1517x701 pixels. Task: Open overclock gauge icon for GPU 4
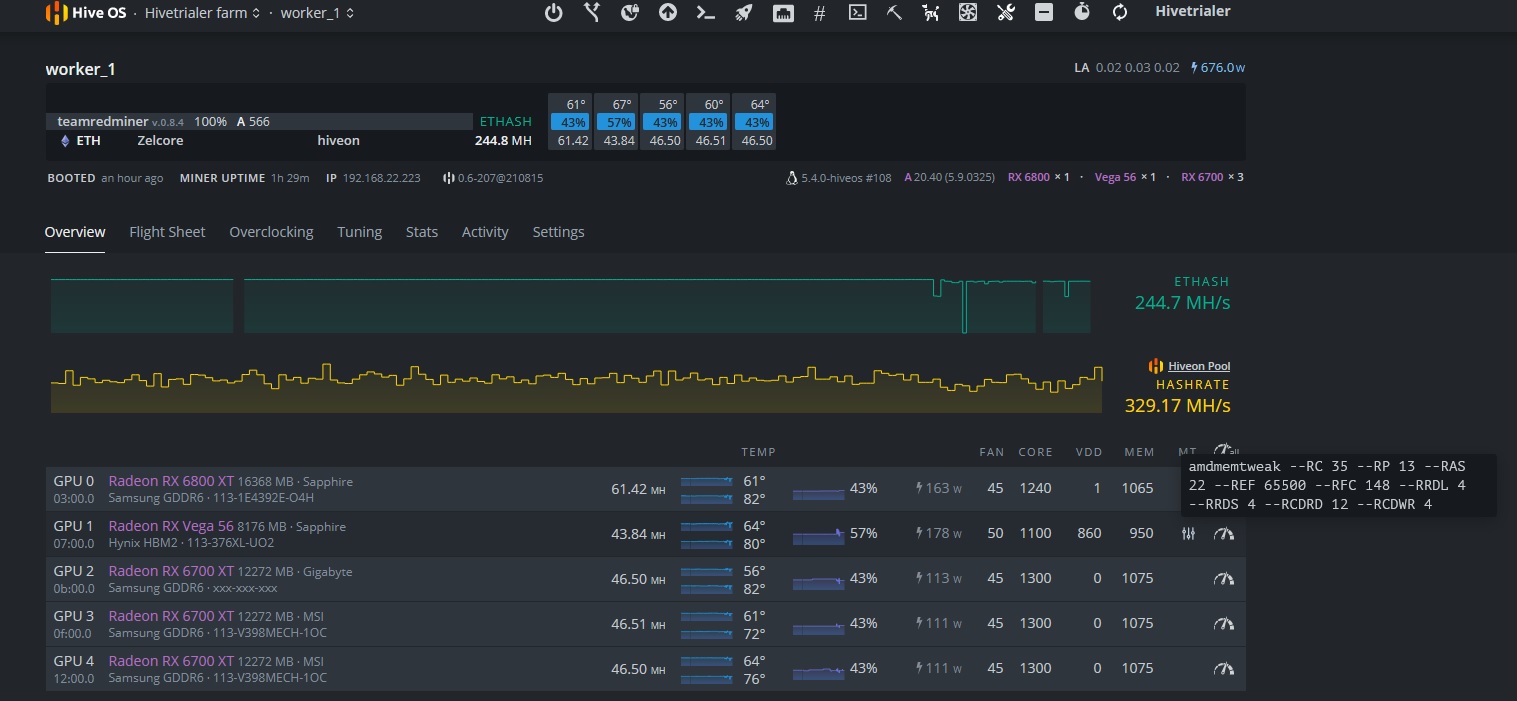coord(1223,668)
